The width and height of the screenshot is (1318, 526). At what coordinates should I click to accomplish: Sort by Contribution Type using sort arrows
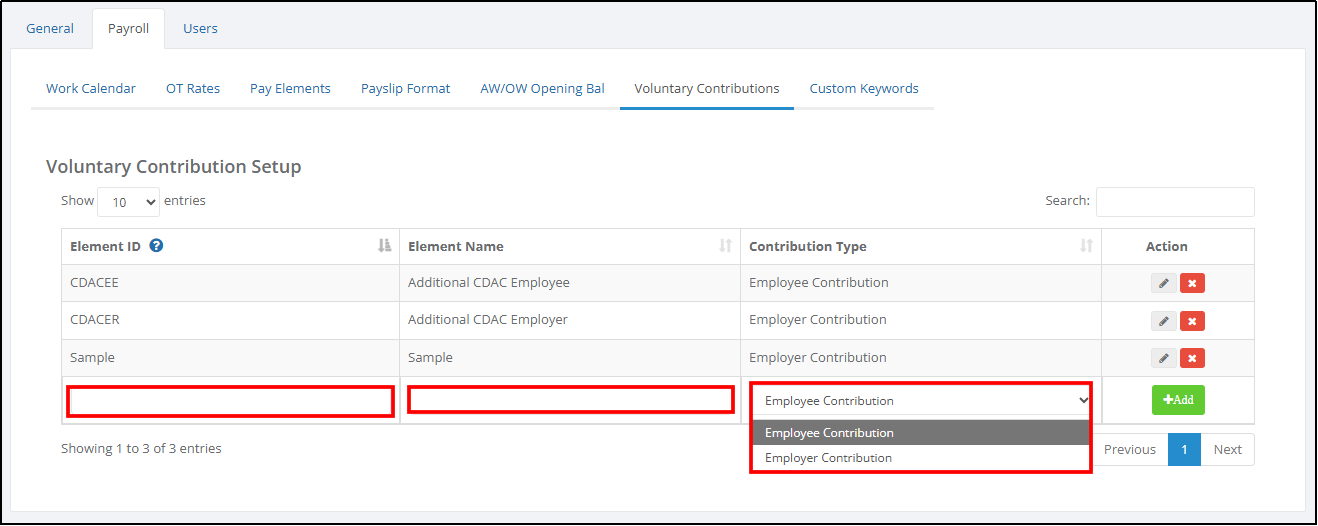1086,246
